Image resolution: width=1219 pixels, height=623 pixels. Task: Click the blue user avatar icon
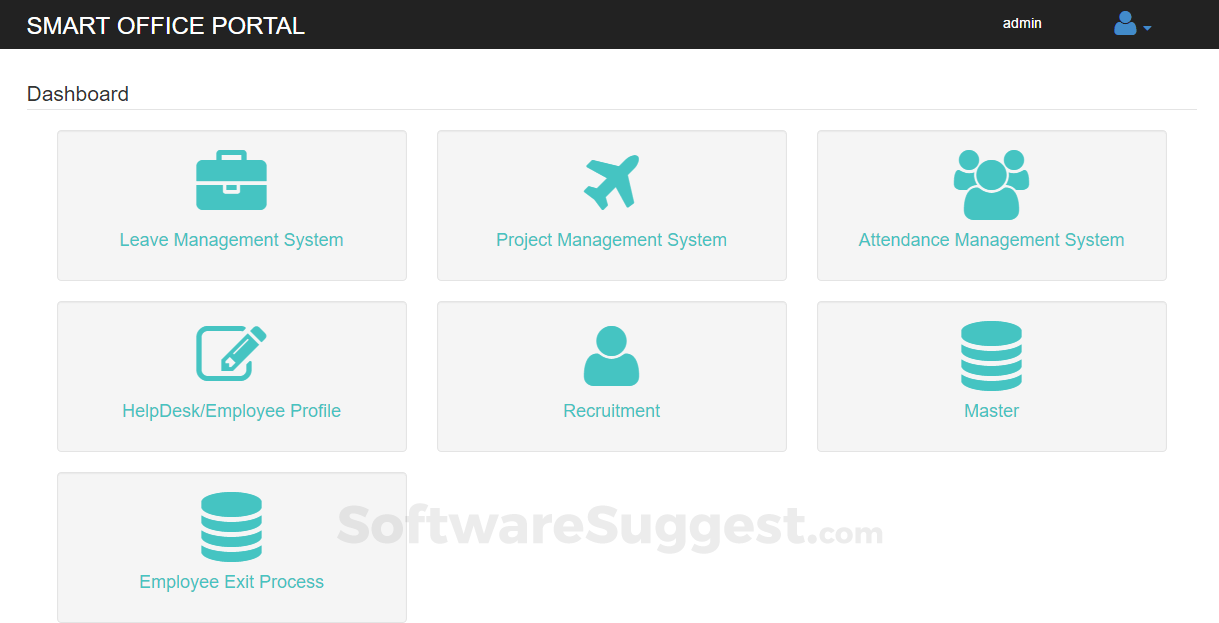[x=1125, y=24]
